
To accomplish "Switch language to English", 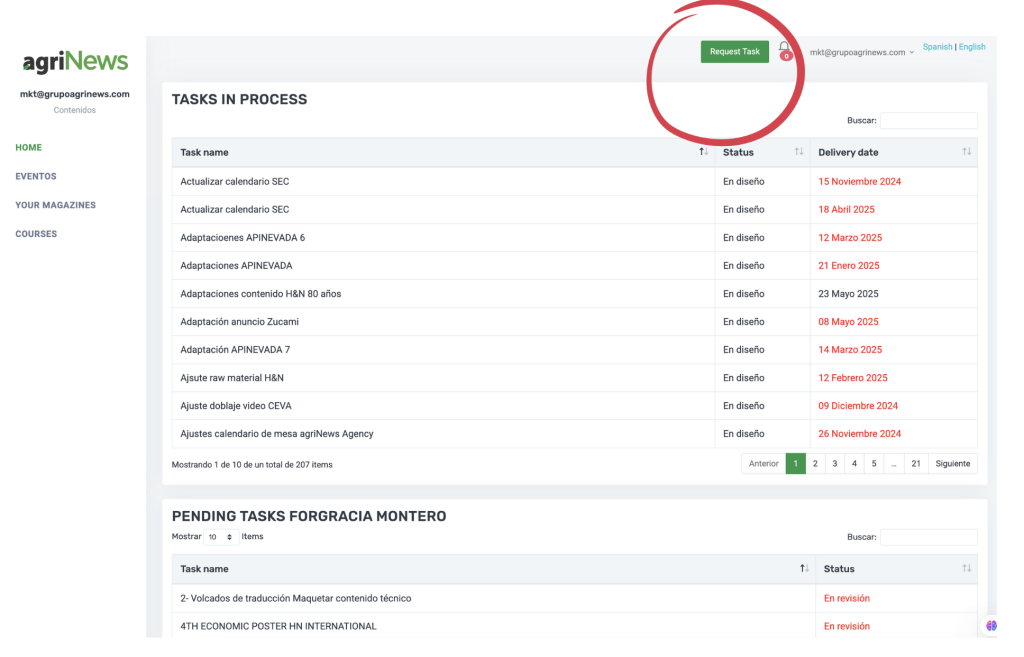I will coord(972,47).
